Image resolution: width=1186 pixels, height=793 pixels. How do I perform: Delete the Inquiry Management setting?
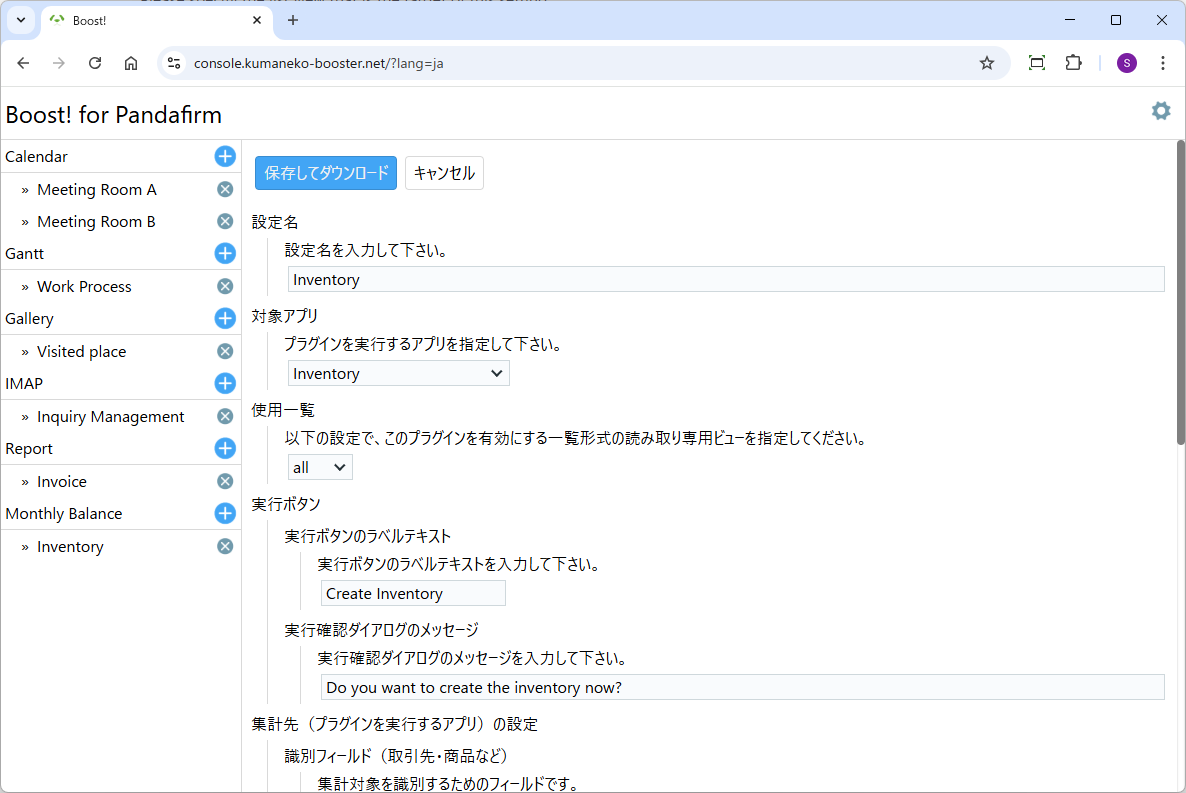click(225, 416)
